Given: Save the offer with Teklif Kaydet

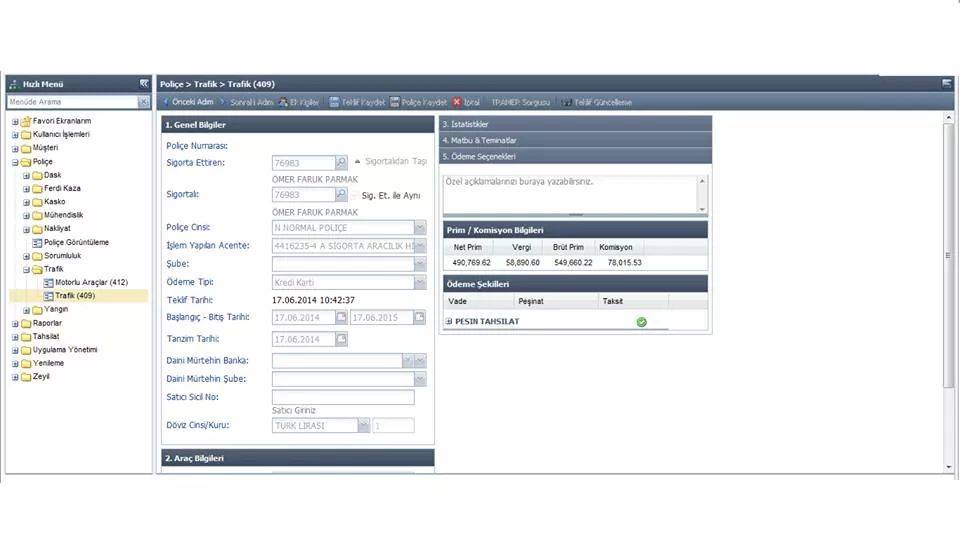Looking at the screenshot, I should point(357,102).
